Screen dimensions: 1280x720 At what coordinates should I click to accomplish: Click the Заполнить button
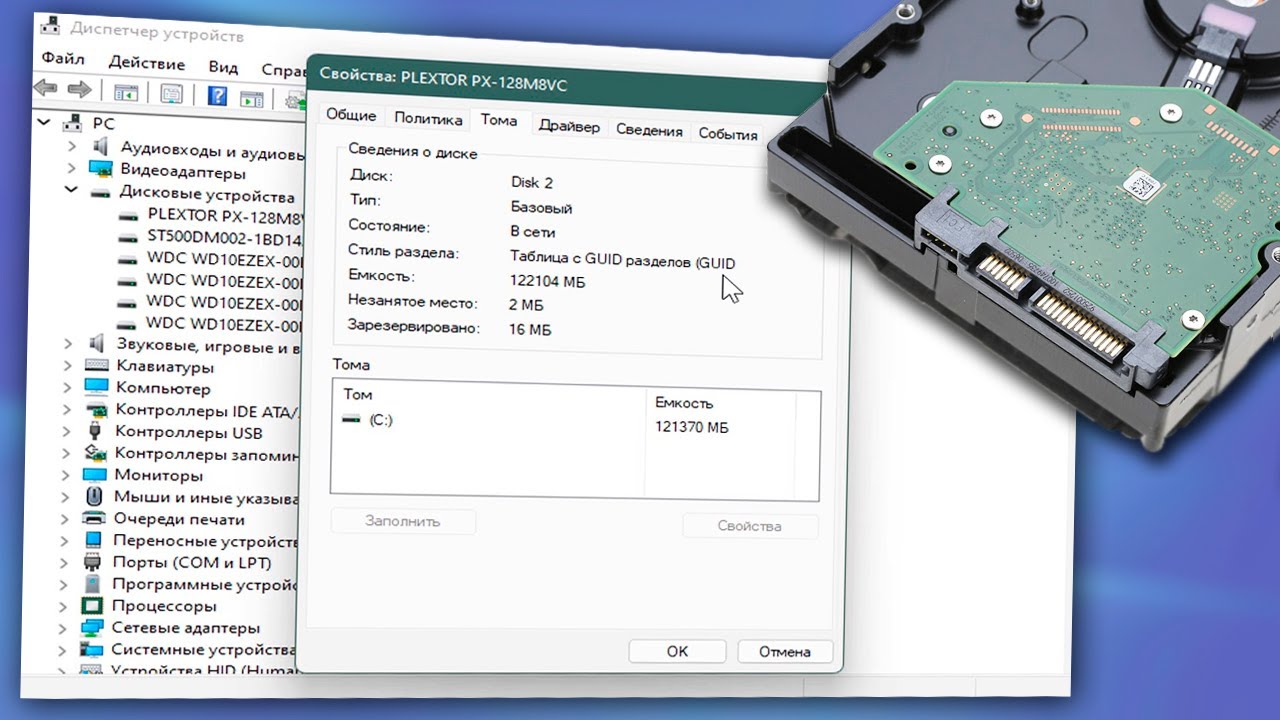coord(402,521)
